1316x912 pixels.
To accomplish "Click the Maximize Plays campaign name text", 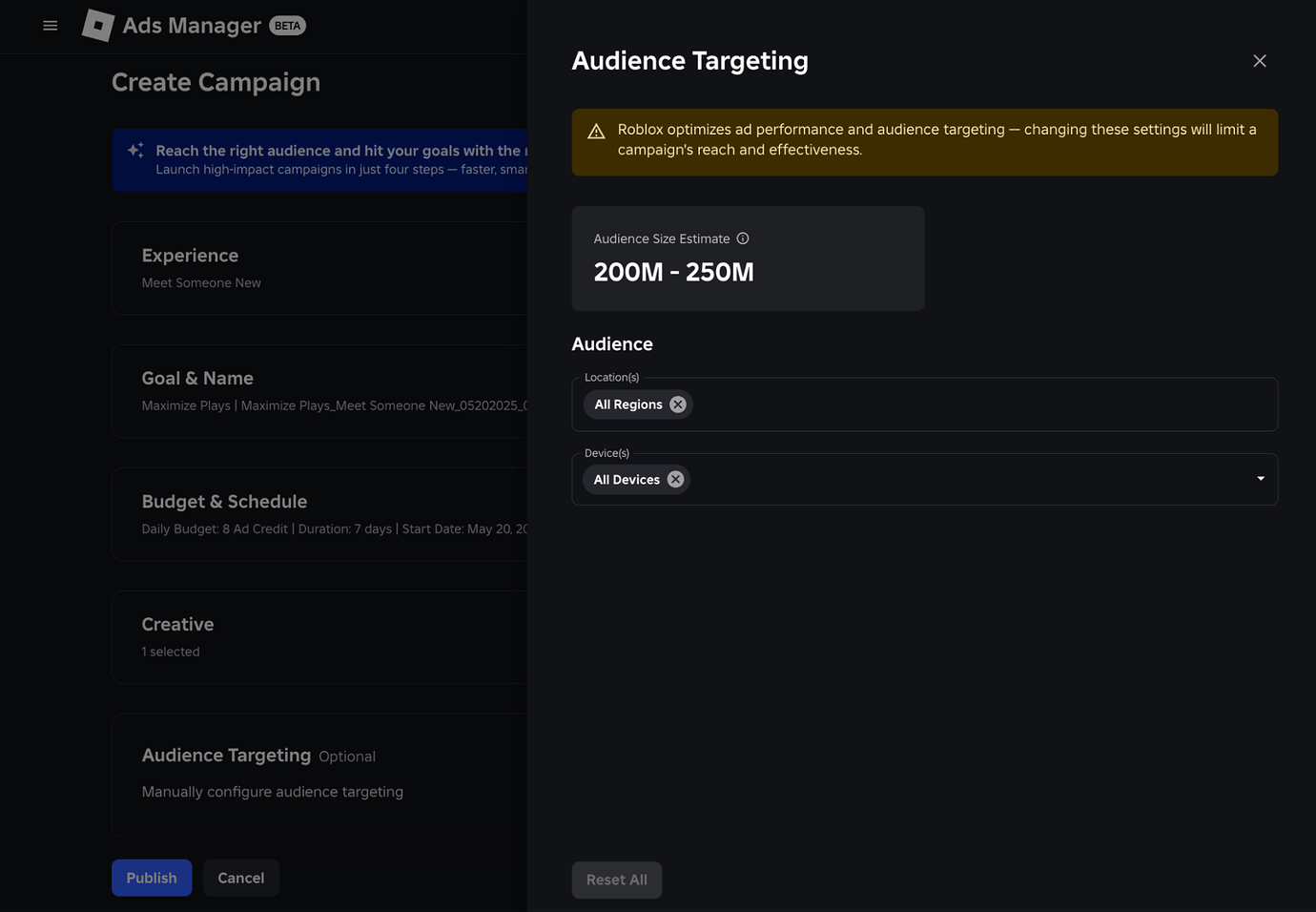I will 334,405.
